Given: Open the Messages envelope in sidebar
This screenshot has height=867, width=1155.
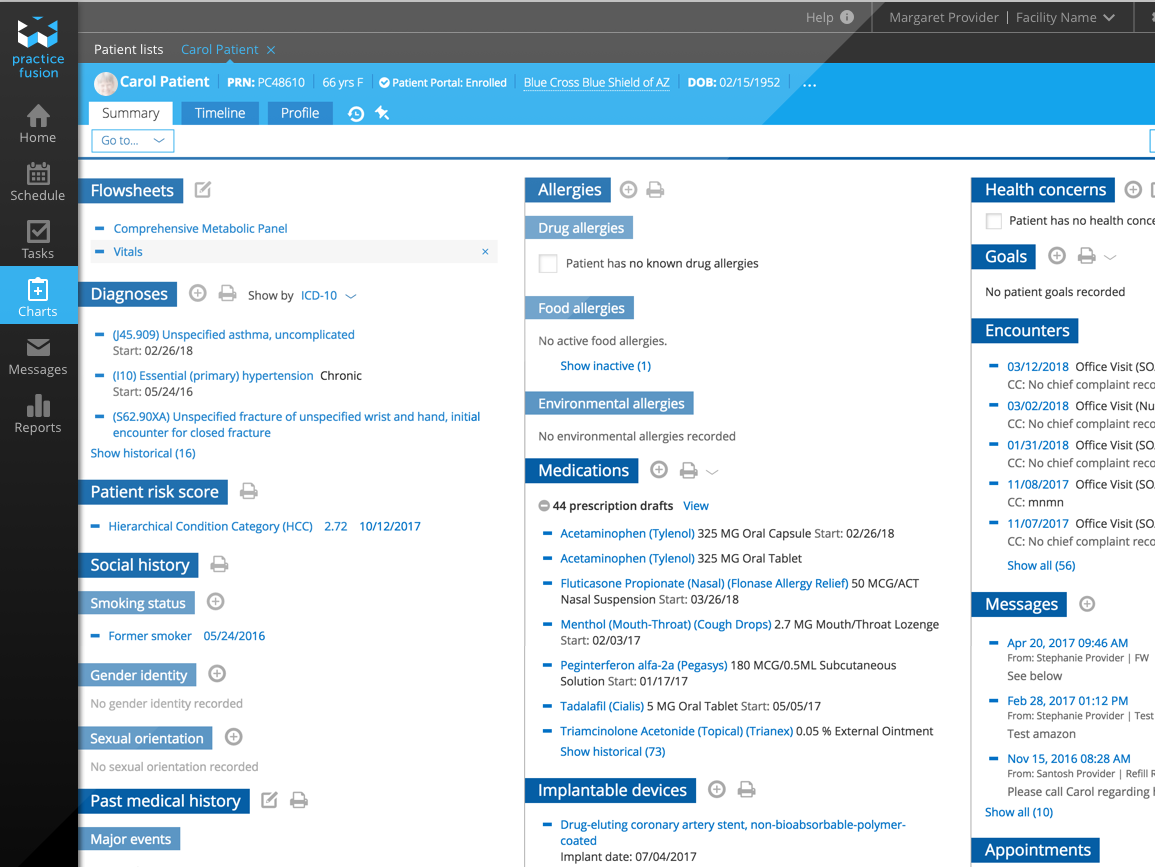Looking at the screenshot, I should (38, 356).
